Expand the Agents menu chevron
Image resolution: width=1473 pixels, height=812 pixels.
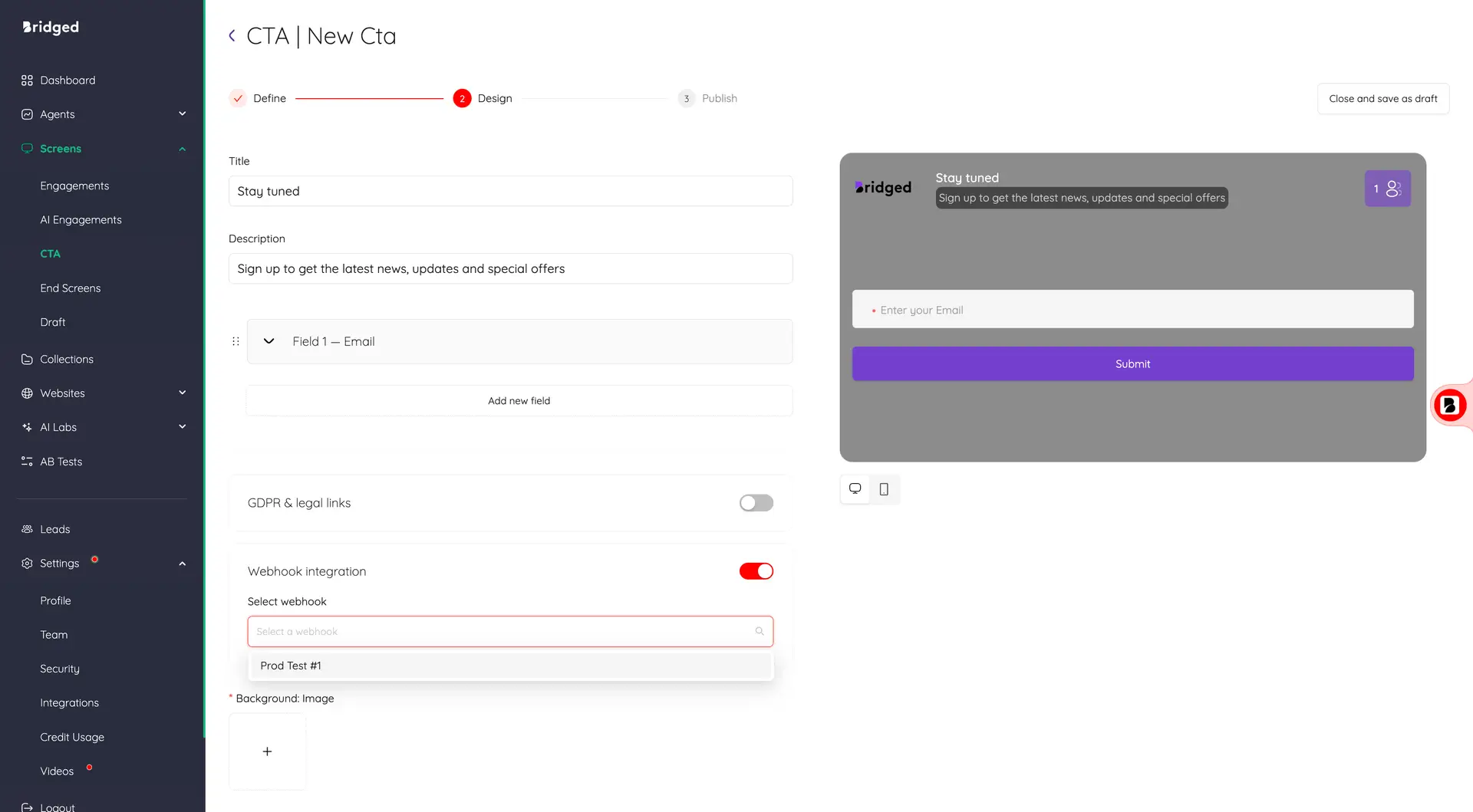[183, 114]
